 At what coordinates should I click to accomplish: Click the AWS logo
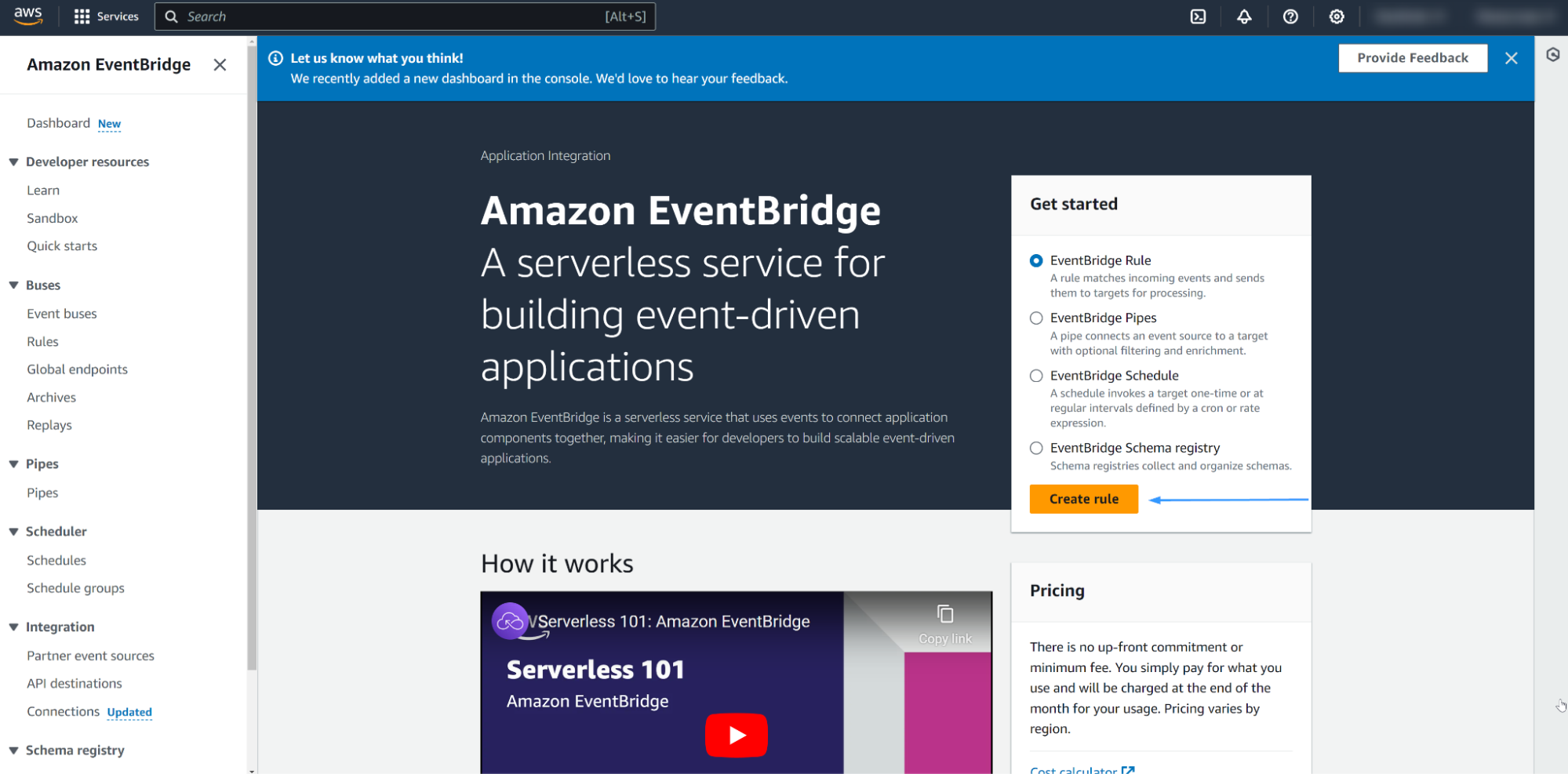[x=28, y=16]
